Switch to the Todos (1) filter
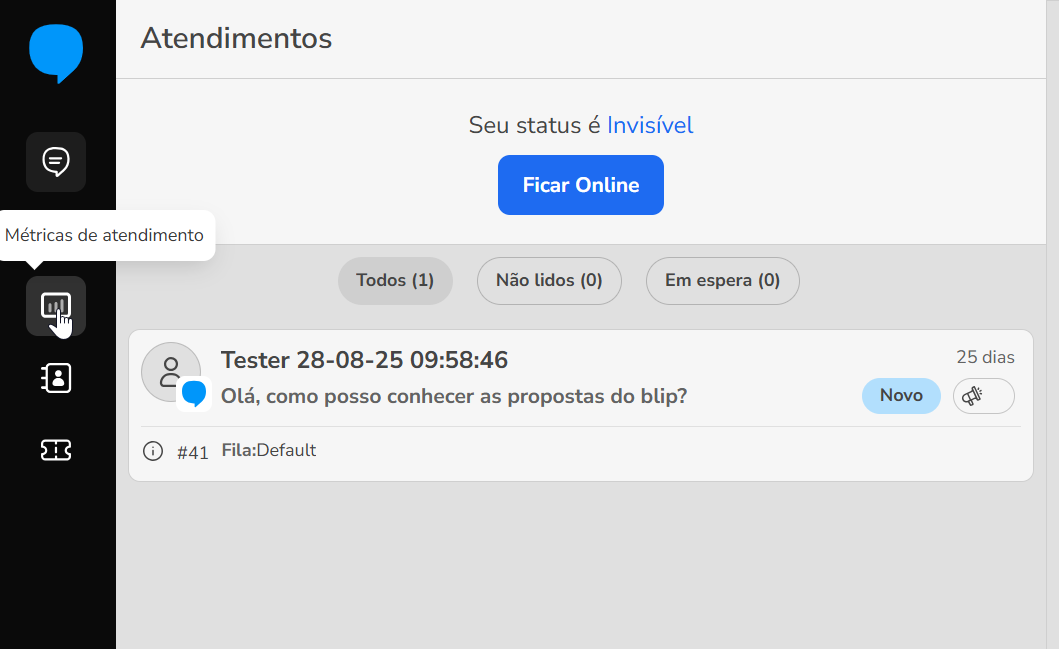Image resolution: width=1059 pixels, height=649 pixels. [395, 280]
